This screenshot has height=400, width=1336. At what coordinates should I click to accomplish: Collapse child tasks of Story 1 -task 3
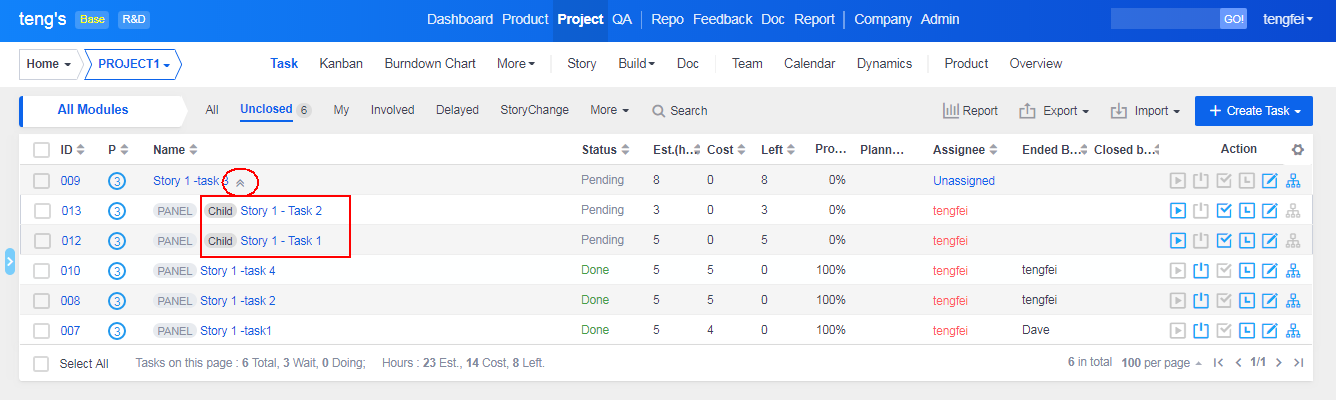click(240, 182)
